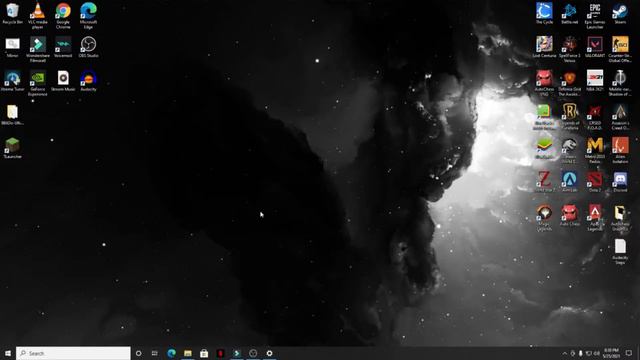This screenshot has width=640, height=360.
Task: Open the Windows Start menu
Action: [x=8, y=353]
